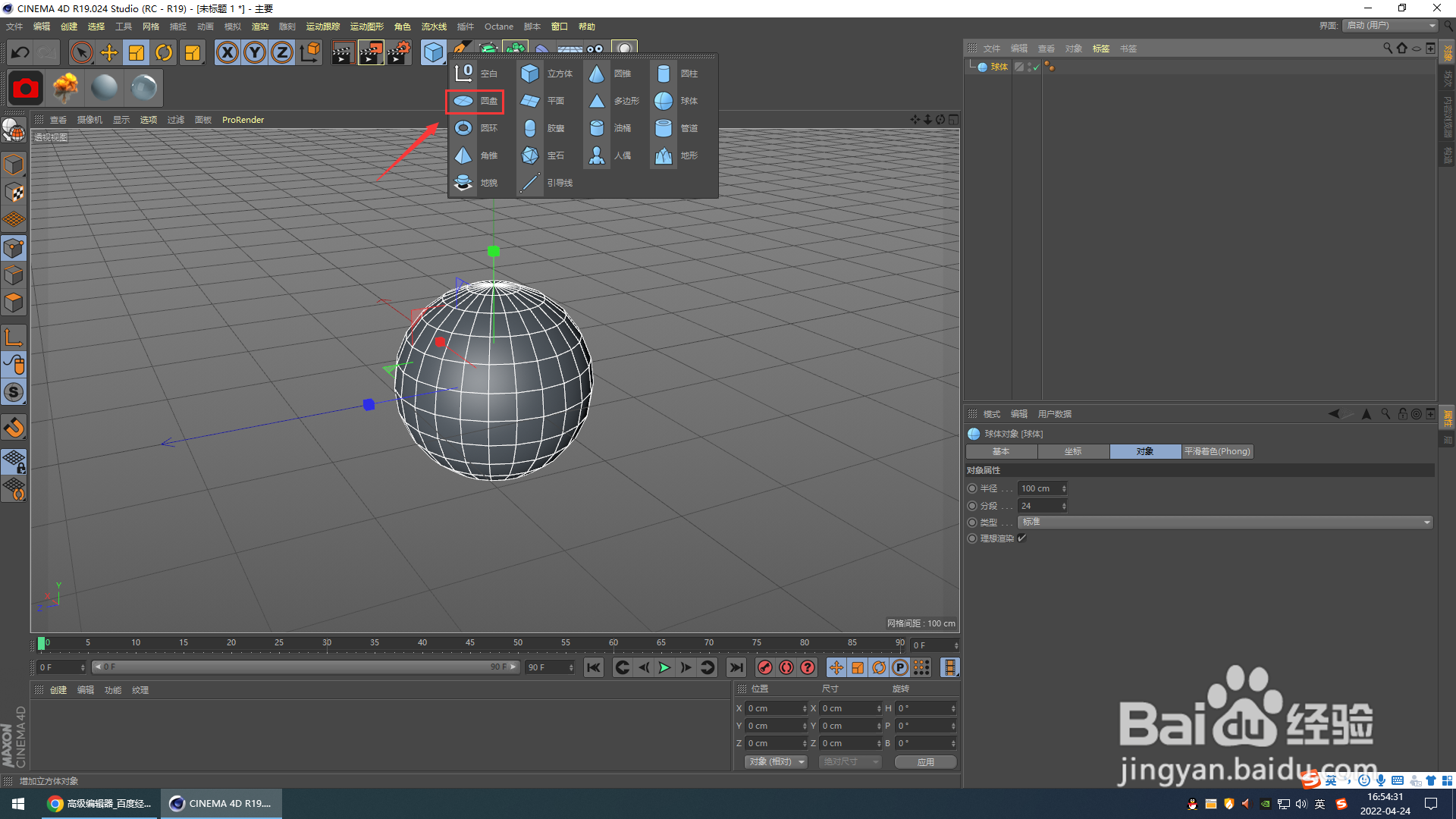1456x819 pixels.
Task: Open the interface layout dropdown
Action: coord(1390,26)
